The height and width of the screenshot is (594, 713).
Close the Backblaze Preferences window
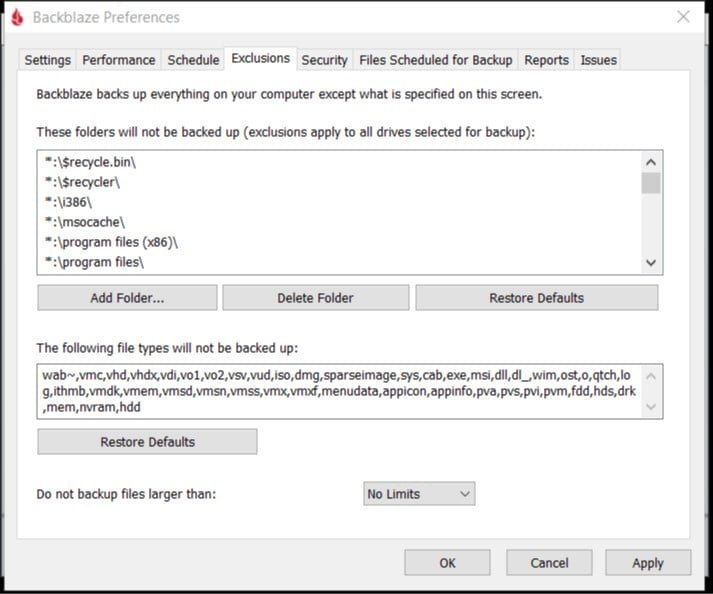pos(683,17)
